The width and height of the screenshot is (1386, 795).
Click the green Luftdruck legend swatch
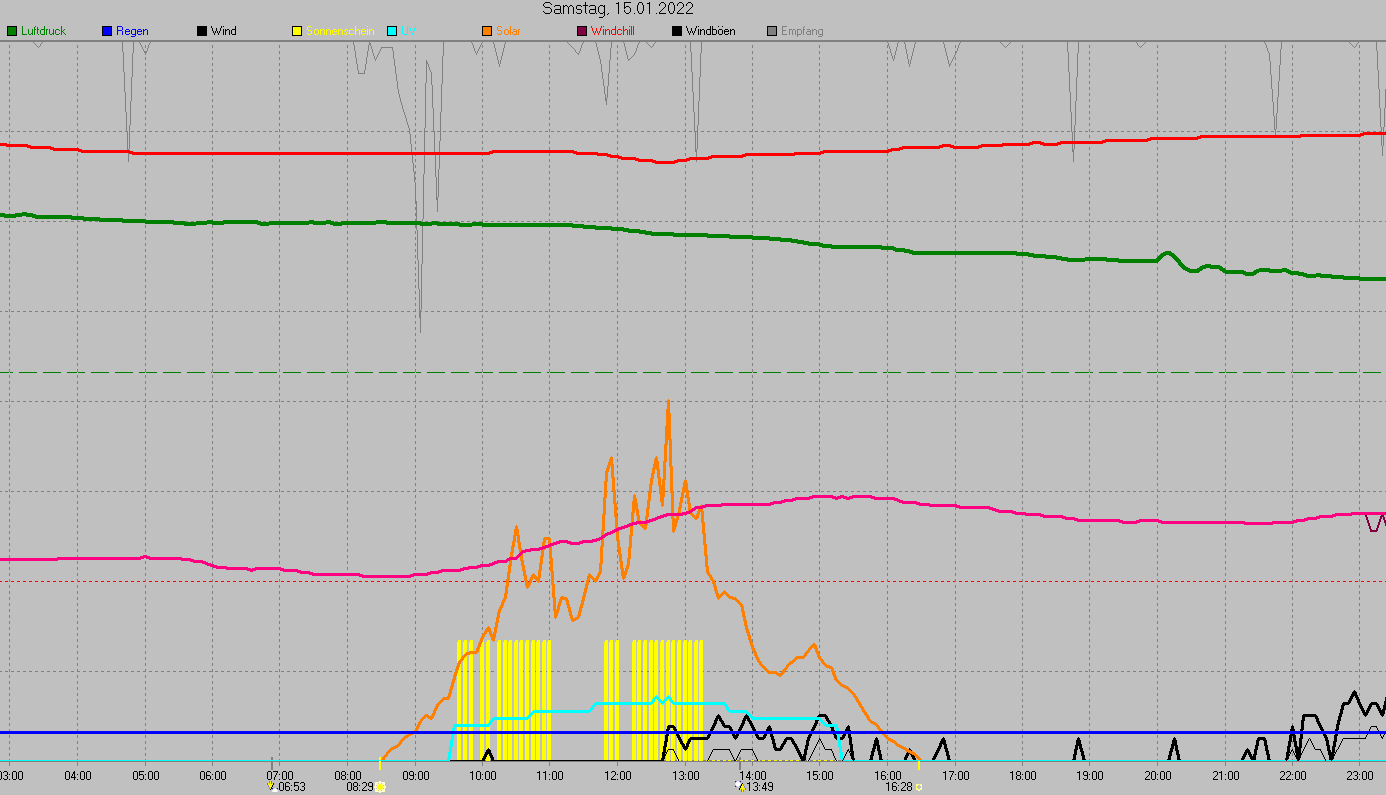tap(12, 31)
